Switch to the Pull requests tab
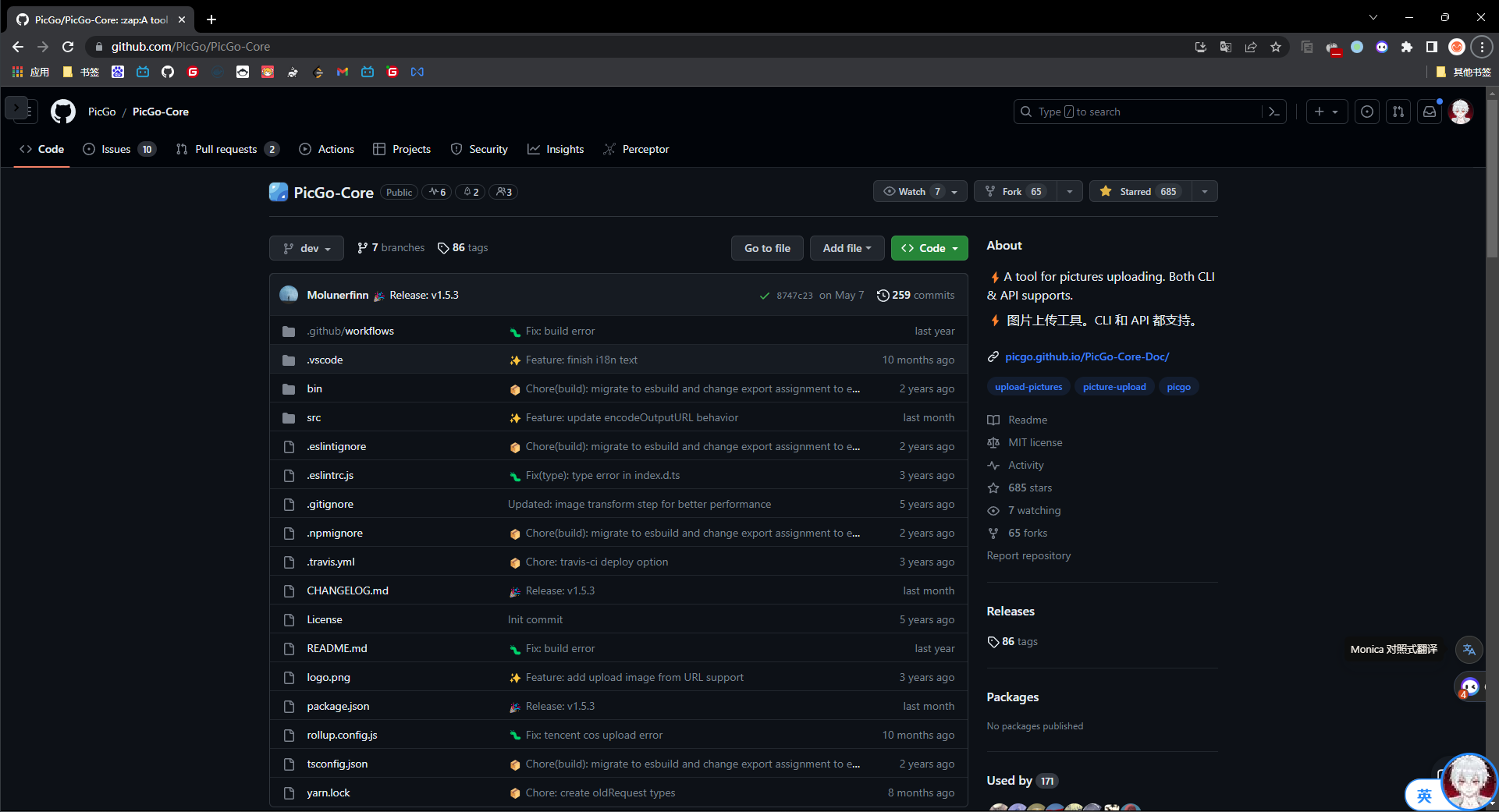The image size is (1499, 812). point(226,149)
